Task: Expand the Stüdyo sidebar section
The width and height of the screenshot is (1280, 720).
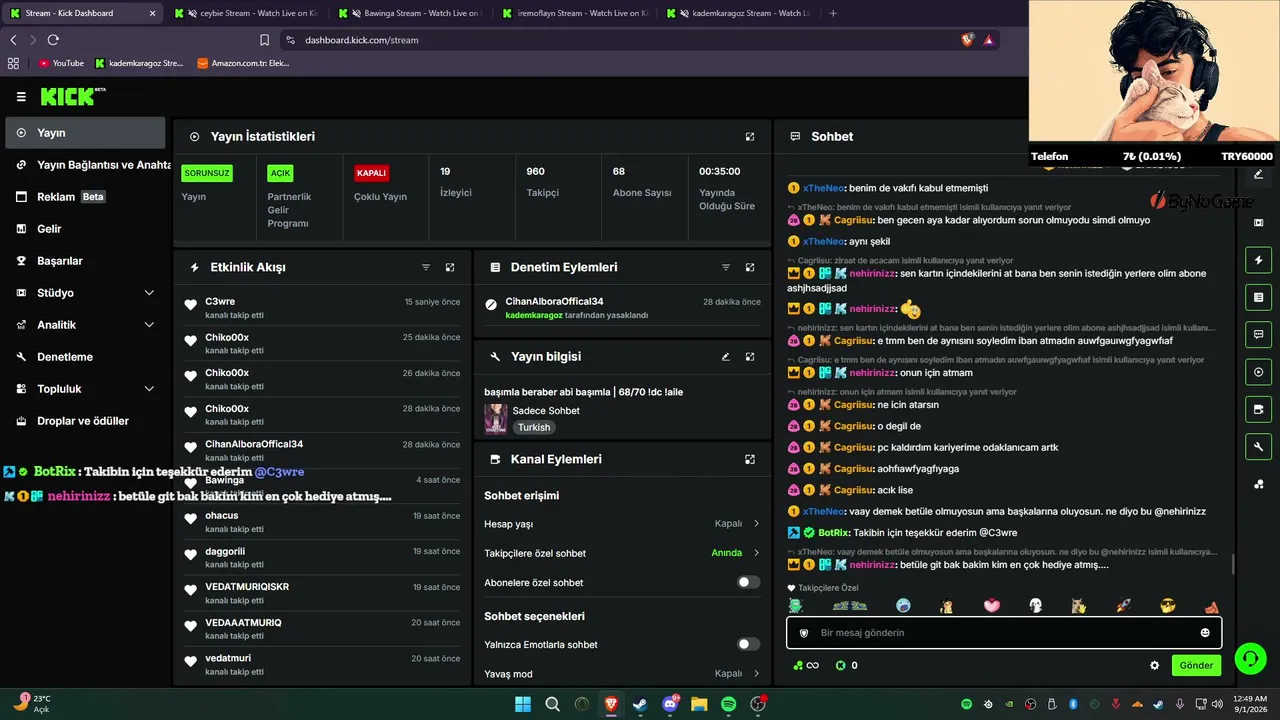Action: [85, 293]
